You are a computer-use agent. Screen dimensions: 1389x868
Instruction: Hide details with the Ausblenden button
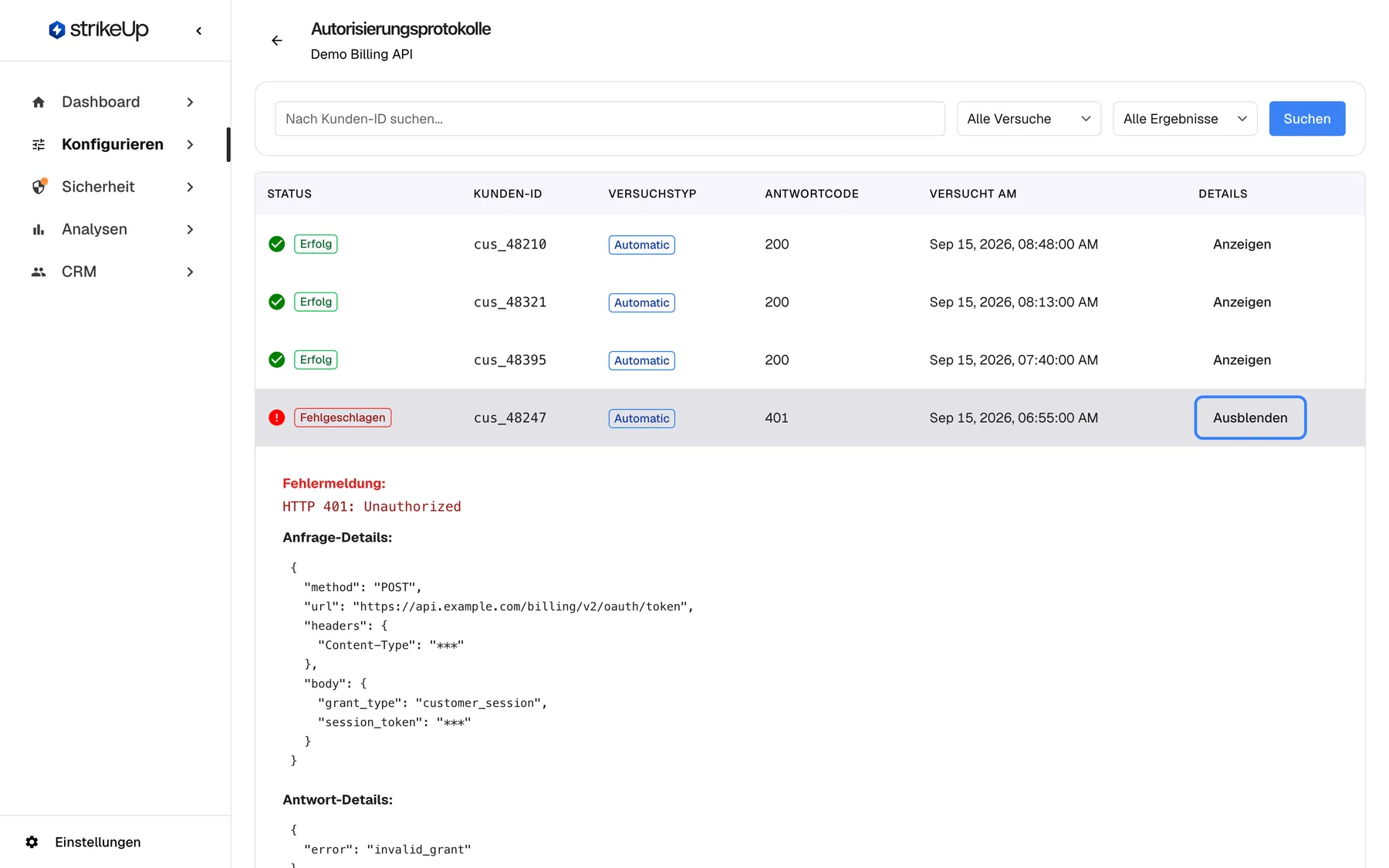pos(1250,418)
